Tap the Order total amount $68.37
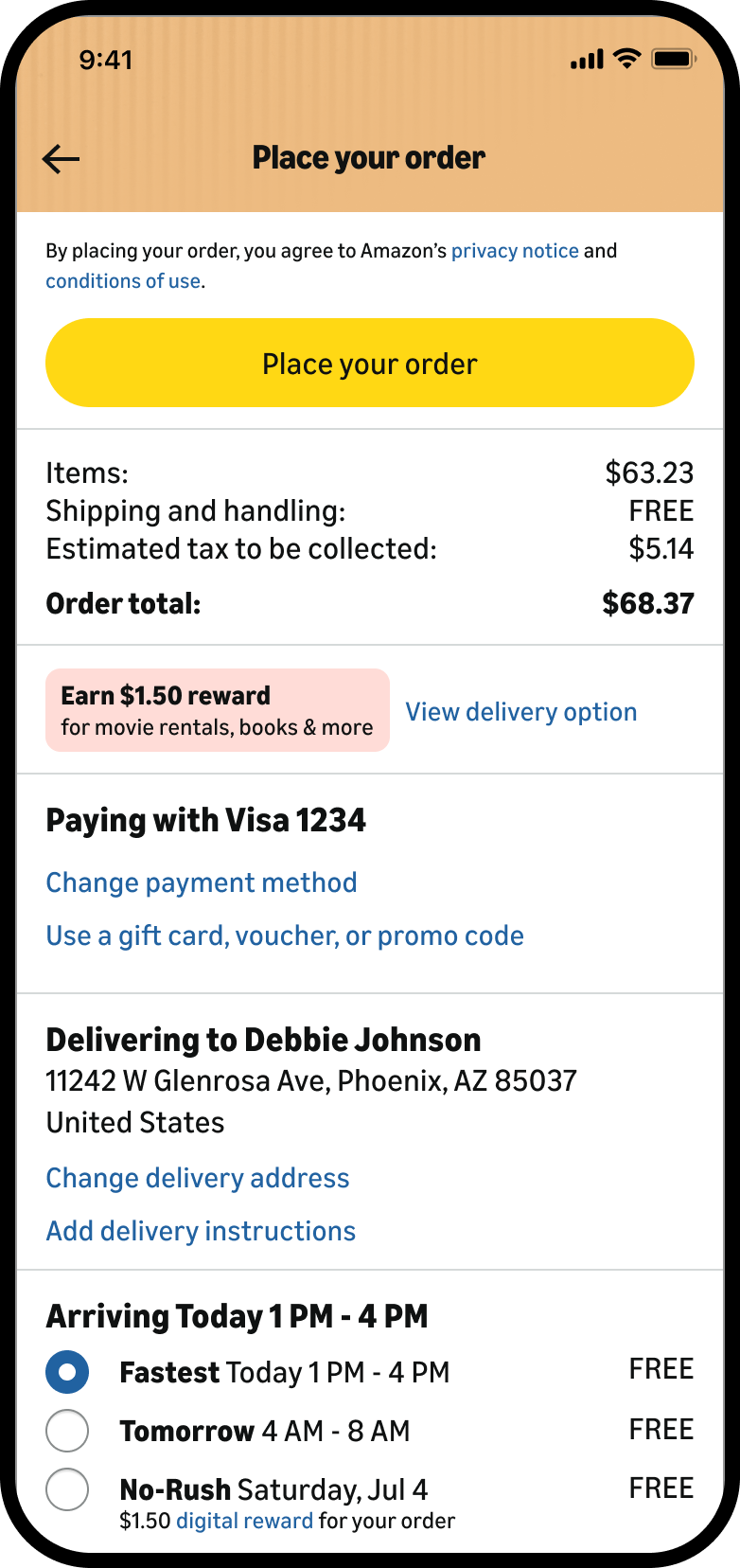 coord(648,603)
